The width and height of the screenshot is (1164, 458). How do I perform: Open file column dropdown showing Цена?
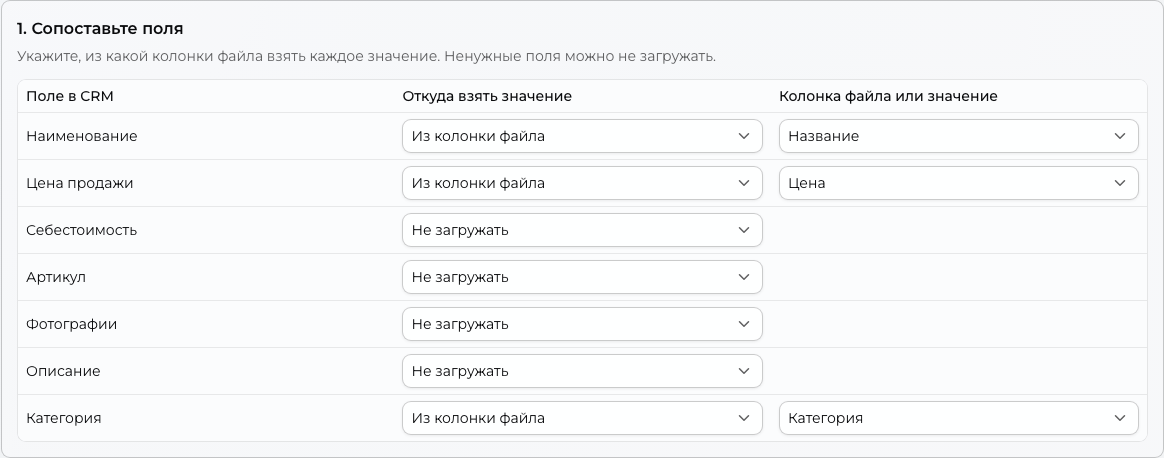[x=958, y=183]
